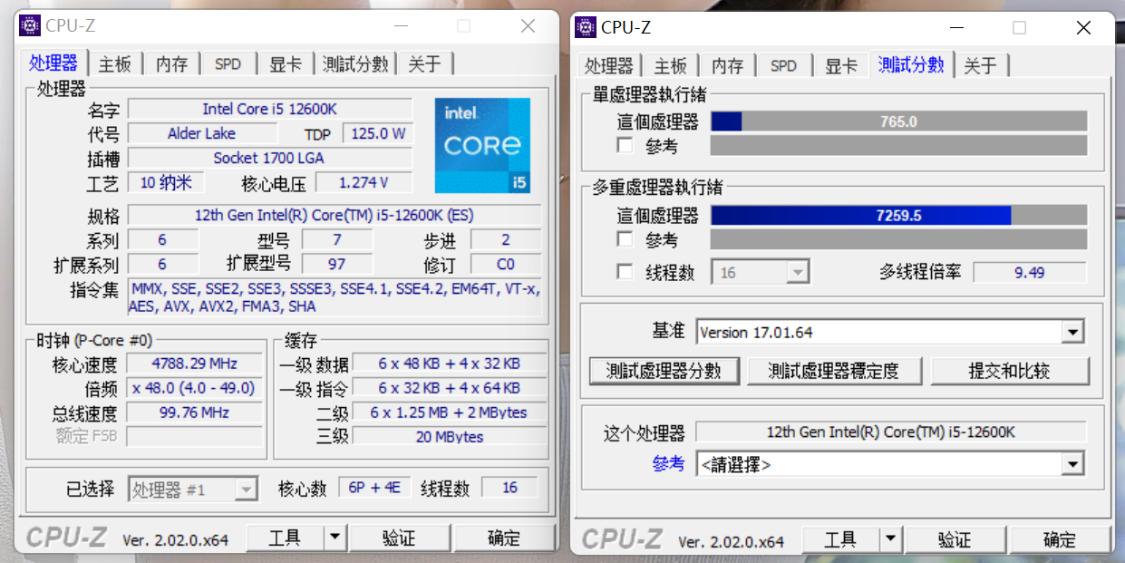This screenshot has height=563, width=1125.
Task: Click 測試處理器分數 button
Action: click(664, 371)
